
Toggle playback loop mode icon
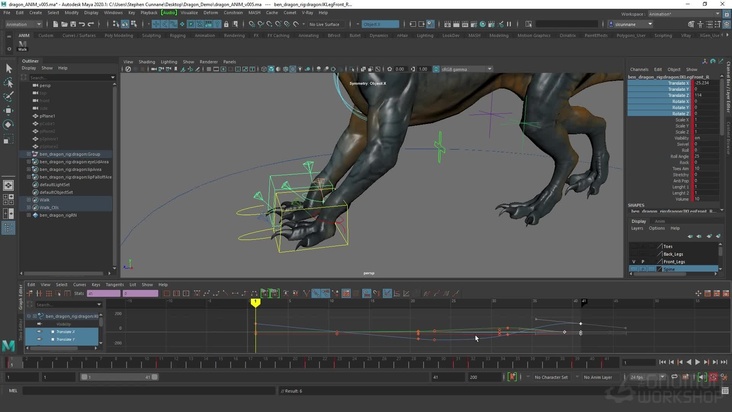[x=675, y=377]
